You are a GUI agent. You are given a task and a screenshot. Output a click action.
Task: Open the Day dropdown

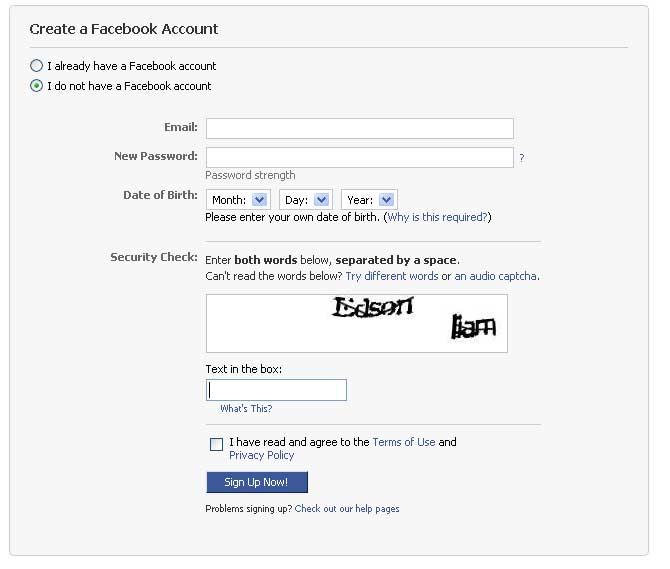306,199
